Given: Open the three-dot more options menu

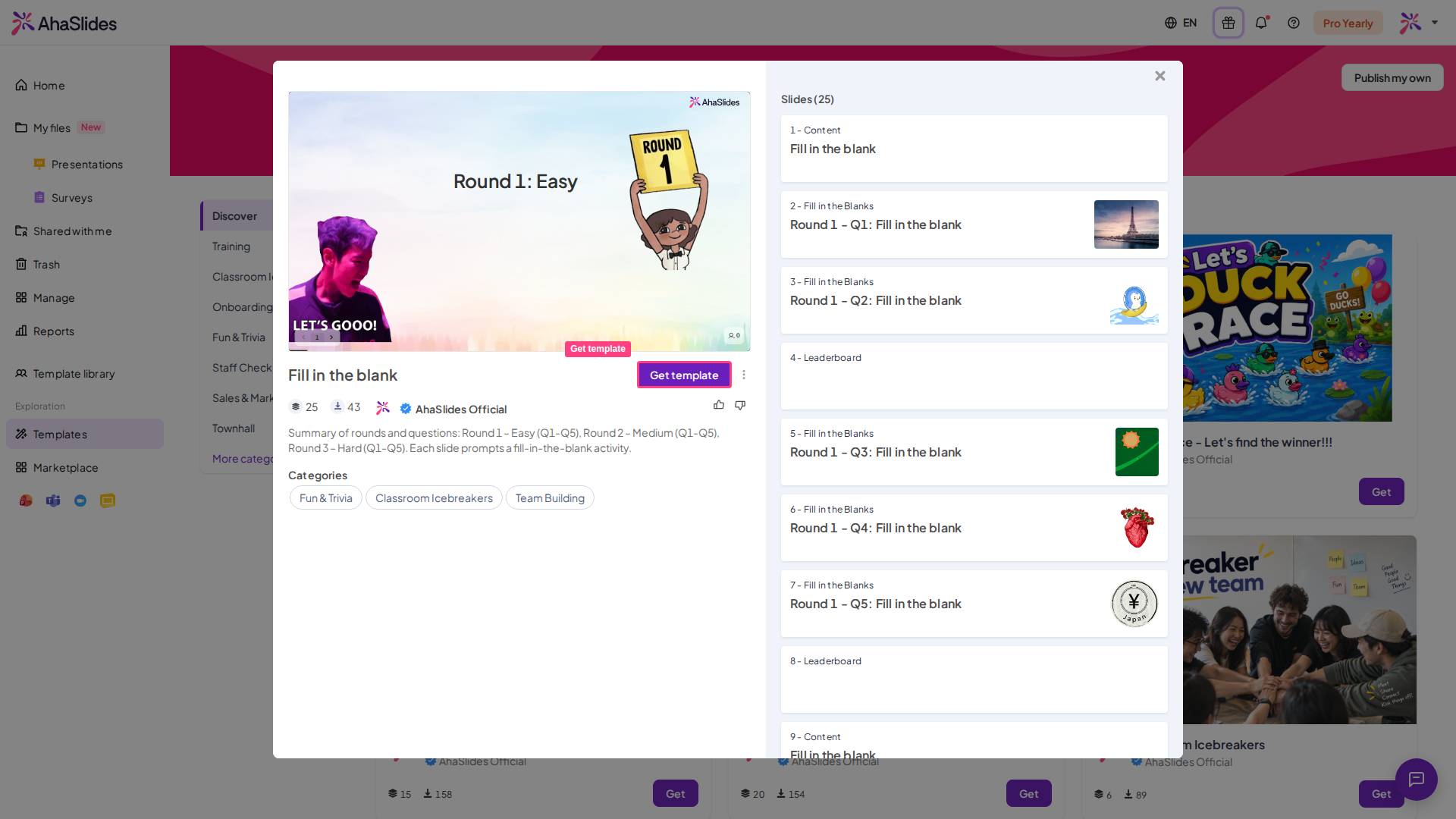Looking at the screenshot, I should pos(744,375).
